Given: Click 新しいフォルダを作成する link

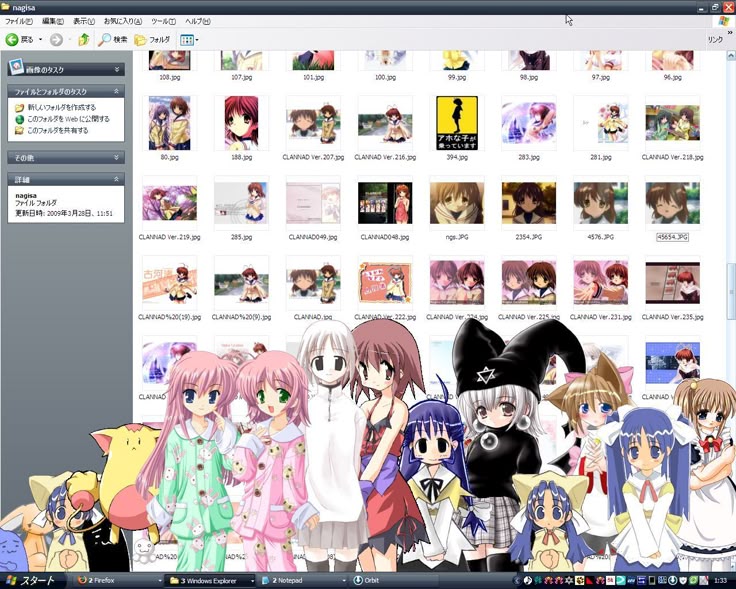Looking at the screenshot, I should [61, 107].
